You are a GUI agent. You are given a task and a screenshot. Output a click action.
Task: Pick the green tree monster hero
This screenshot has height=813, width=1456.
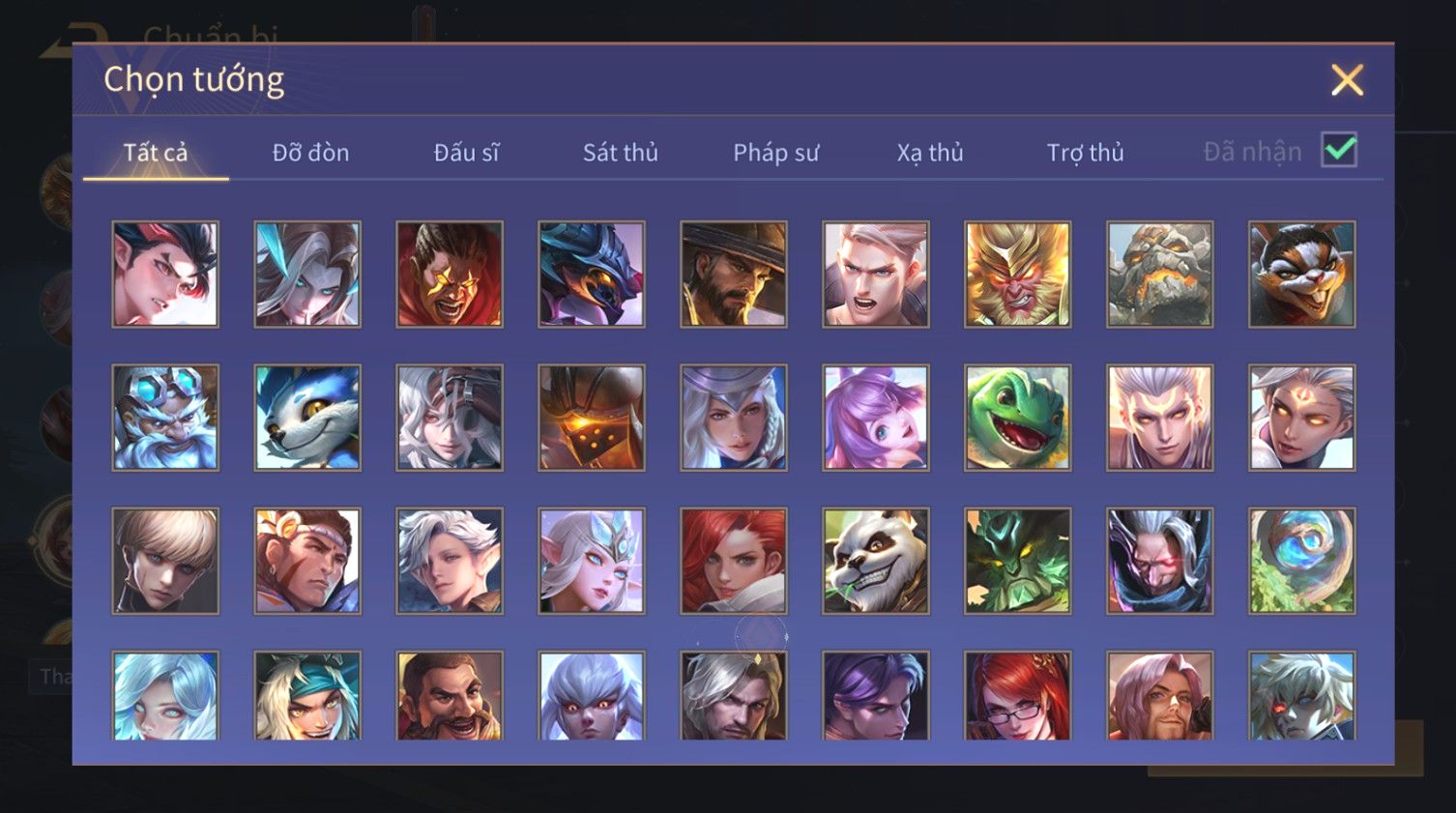[x=1017, y=561]
